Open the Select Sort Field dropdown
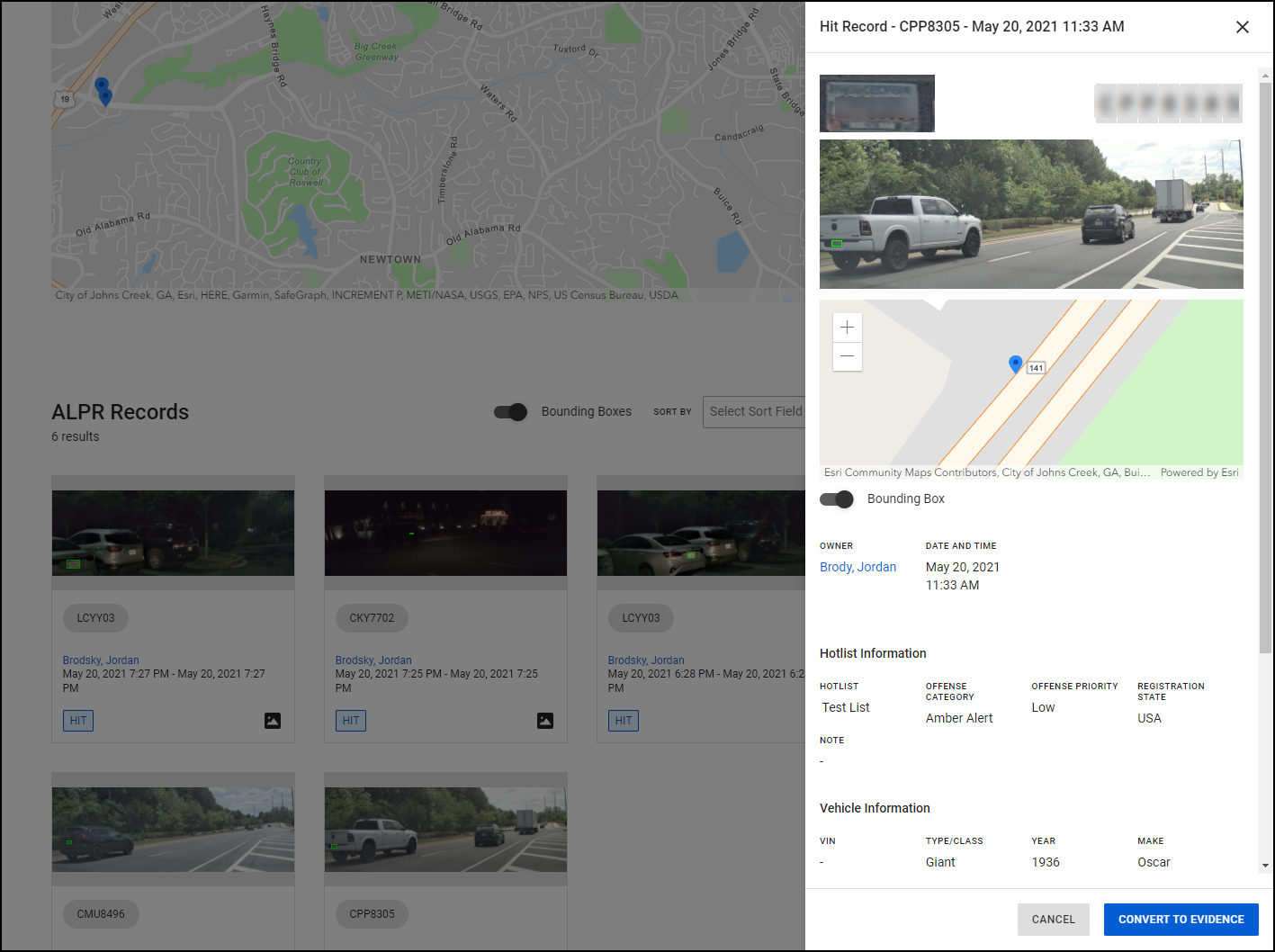Screen dimensions: 1275x952 pos(754,412)
